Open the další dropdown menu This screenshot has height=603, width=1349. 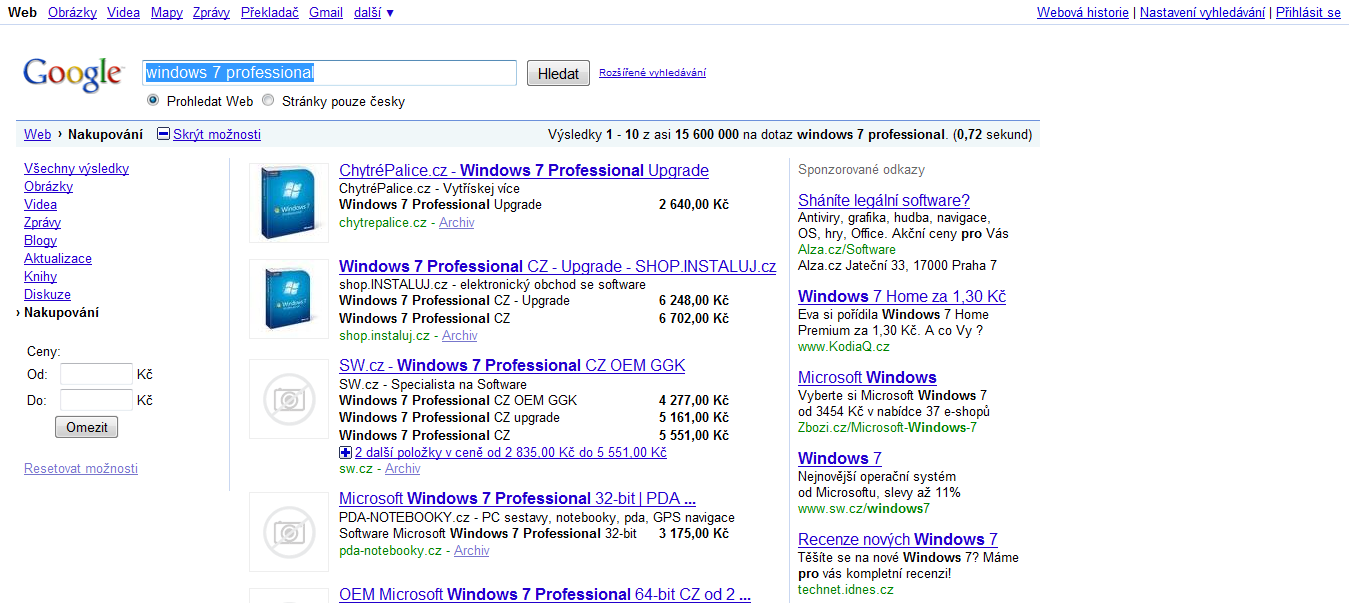point(374,13)
